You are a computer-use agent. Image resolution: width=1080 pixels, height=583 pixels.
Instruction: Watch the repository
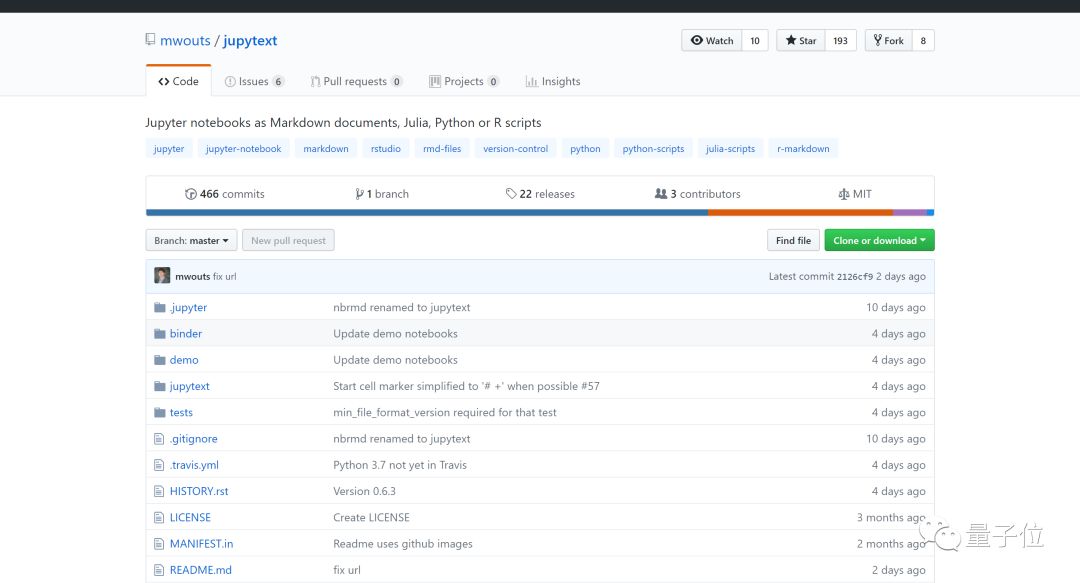(x=712, y=41)
